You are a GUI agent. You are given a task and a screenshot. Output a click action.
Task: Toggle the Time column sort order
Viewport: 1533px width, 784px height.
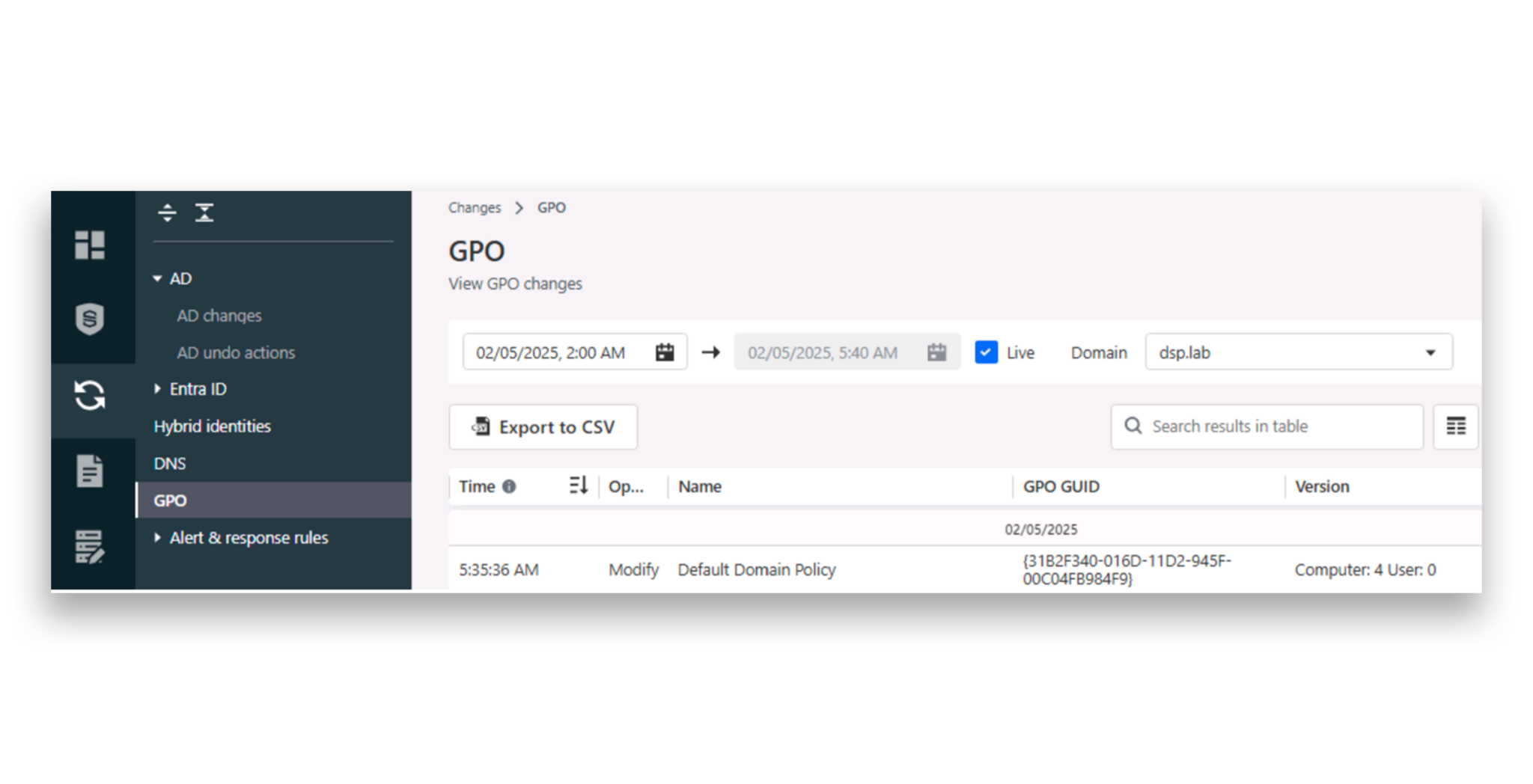[x=577, y=486]
